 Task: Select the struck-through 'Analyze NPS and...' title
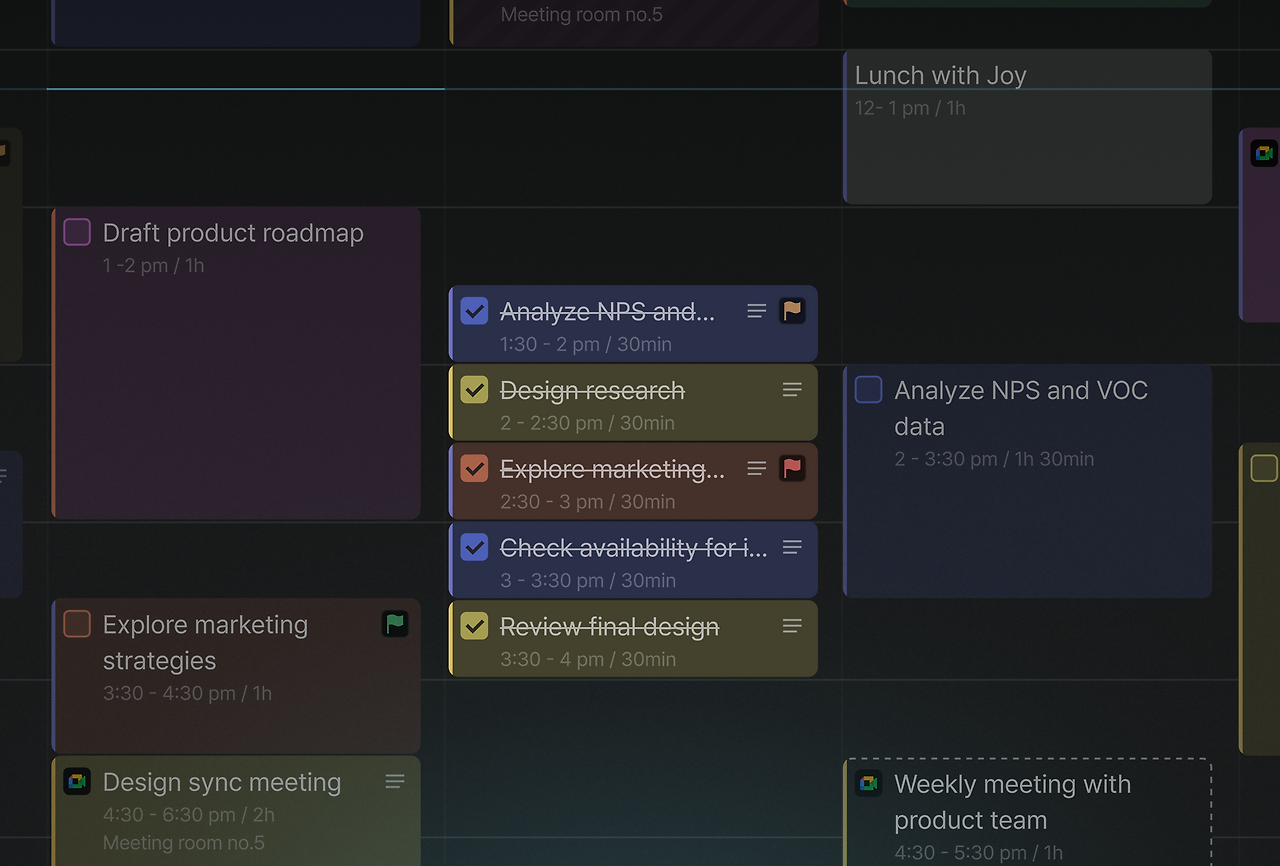(607, 312)
